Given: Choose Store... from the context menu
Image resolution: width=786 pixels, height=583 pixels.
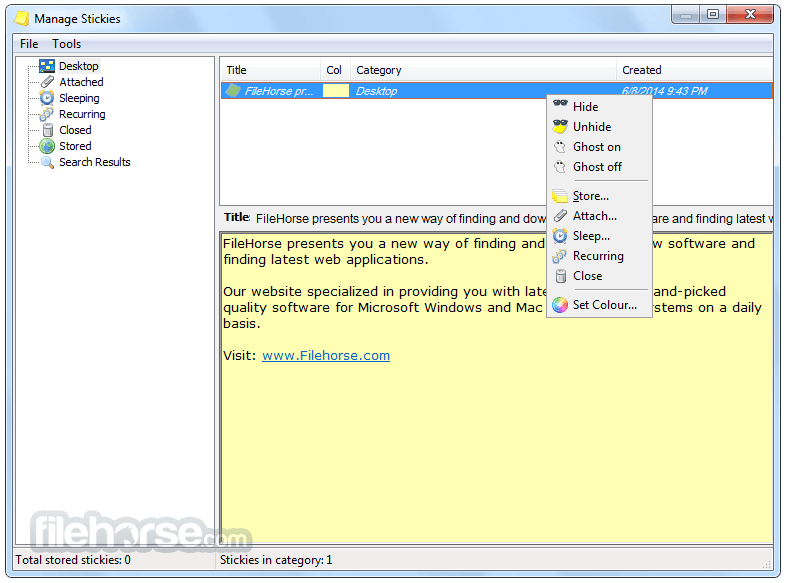Looking at the screenshot, I should [591, 196].
